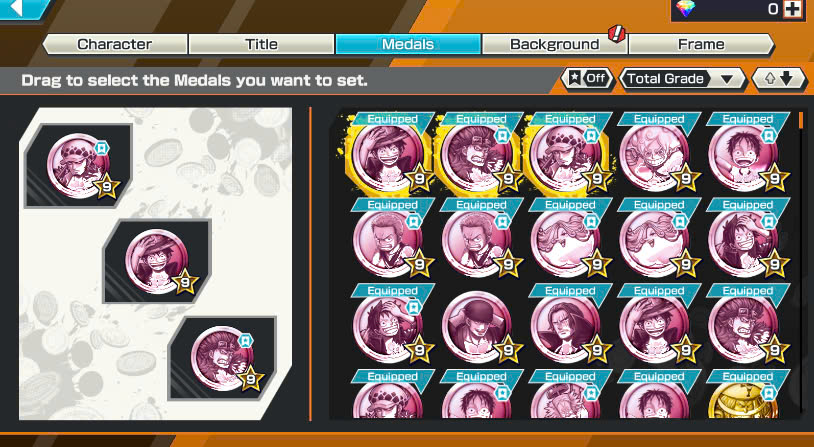Viewport: 814px width, 447px height.
Task: Select the unequipped Zoro medal with hat
Action: [478, 326]
